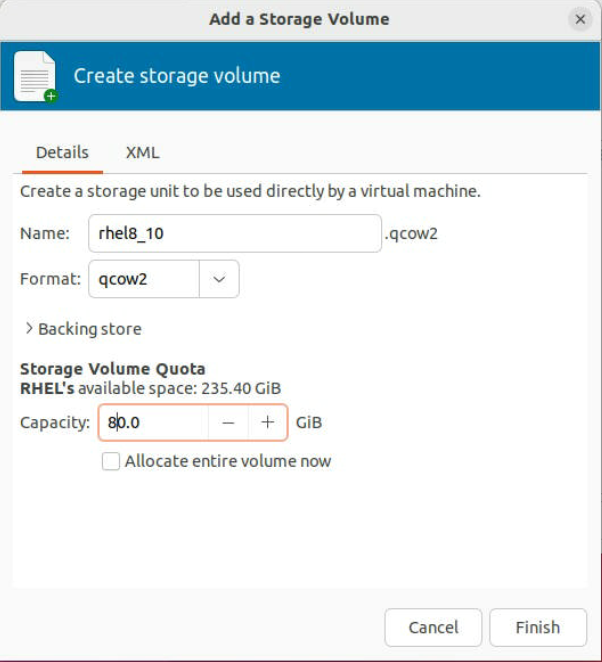Open the XML tab
Image resolution: width=602 pixels, height=662 pixels.
click(142, 153)
